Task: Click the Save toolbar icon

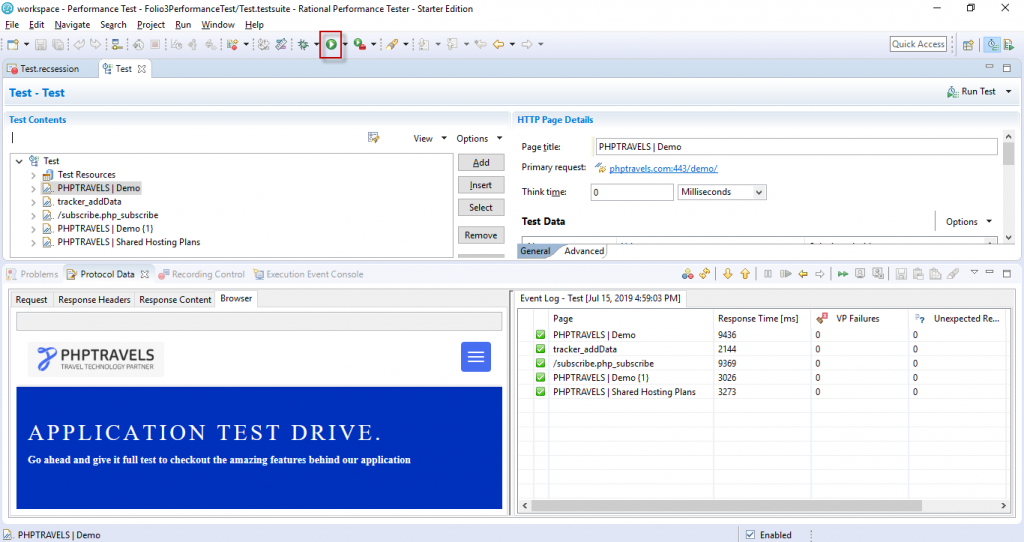Action: click(40, 44)
